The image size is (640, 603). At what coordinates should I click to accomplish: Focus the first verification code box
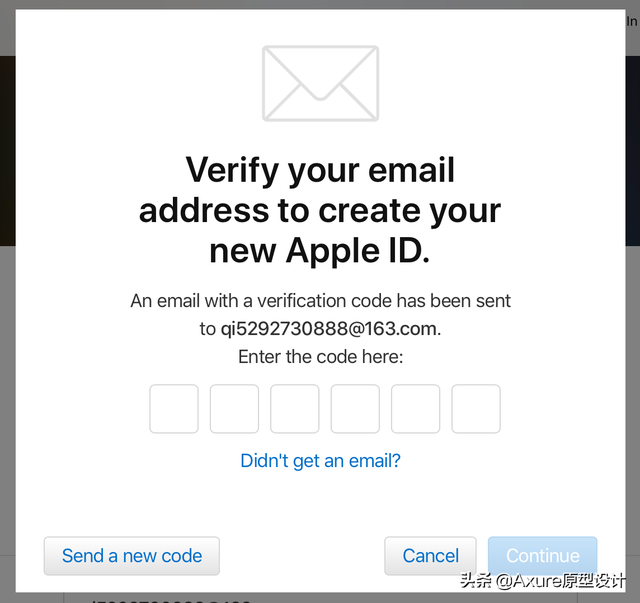pos(174,409)
